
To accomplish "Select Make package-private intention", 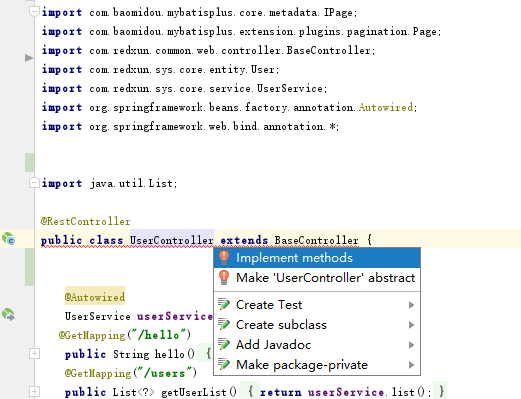I will 317,365.
